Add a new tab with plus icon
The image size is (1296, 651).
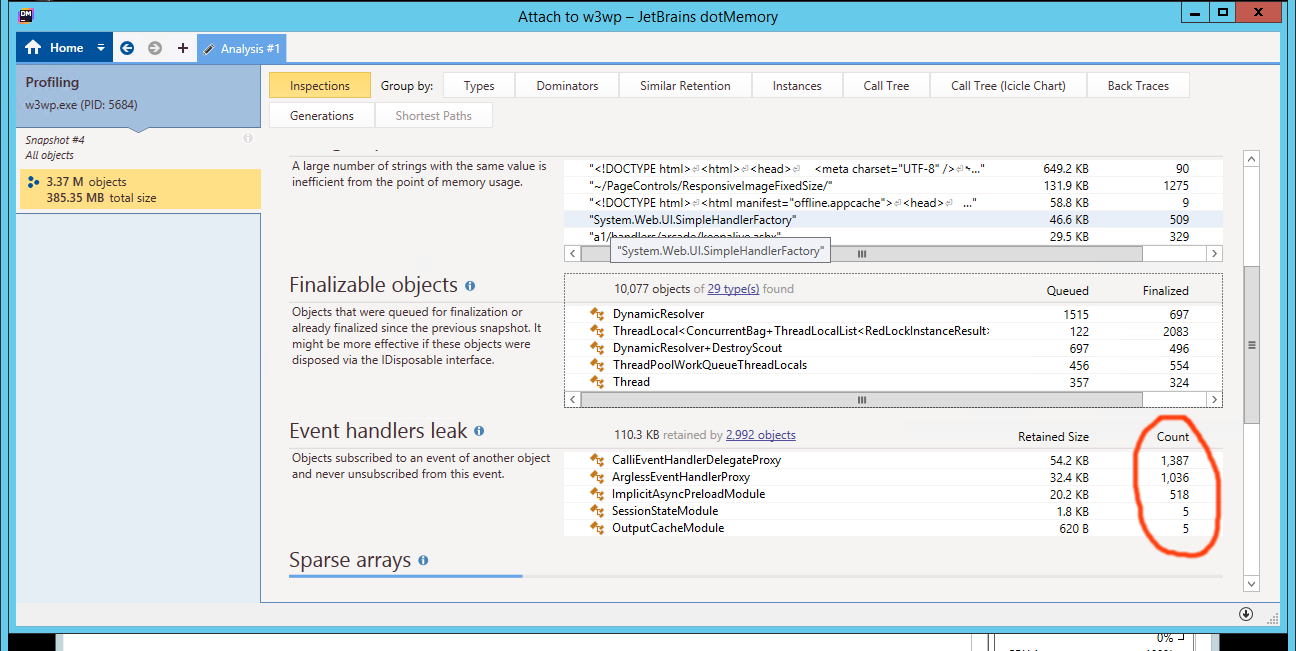(182, 48)
